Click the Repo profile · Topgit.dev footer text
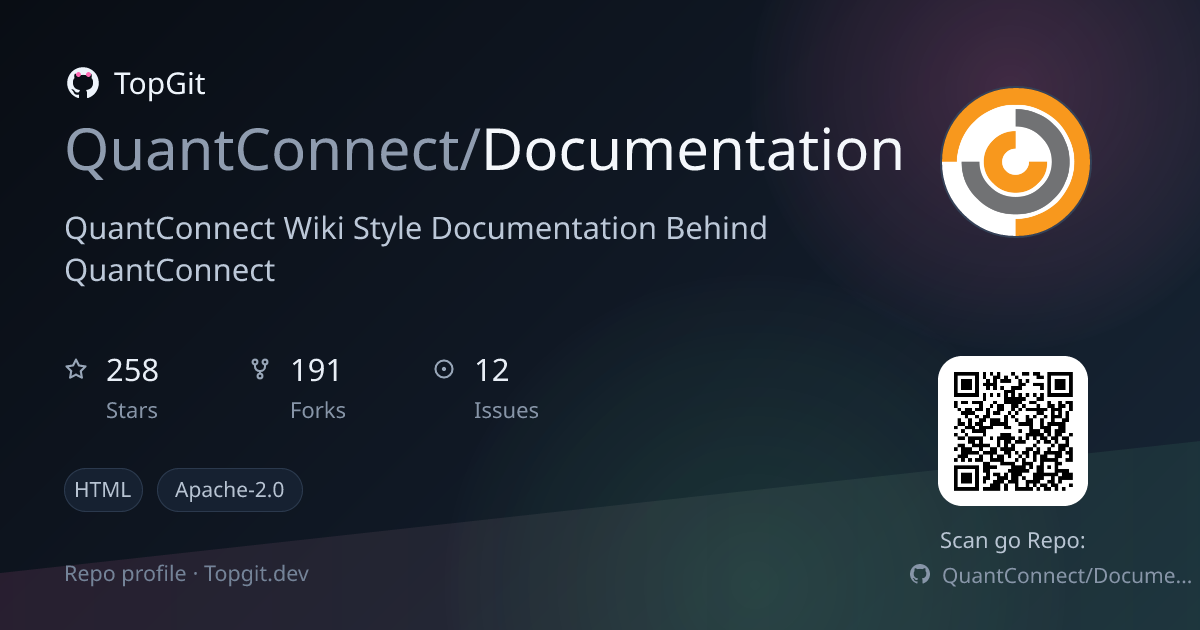 point(187,574)
